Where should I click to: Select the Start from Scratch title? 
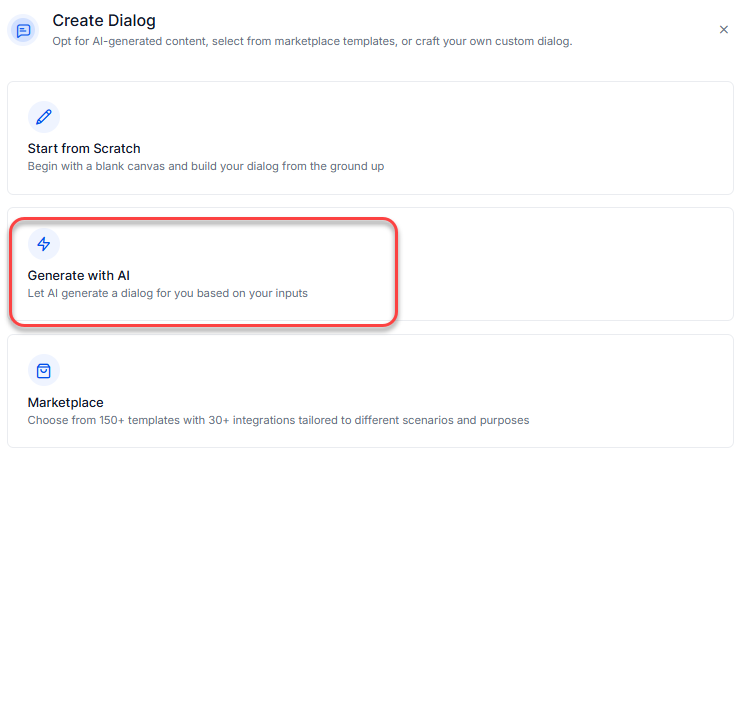pos(84,148)
